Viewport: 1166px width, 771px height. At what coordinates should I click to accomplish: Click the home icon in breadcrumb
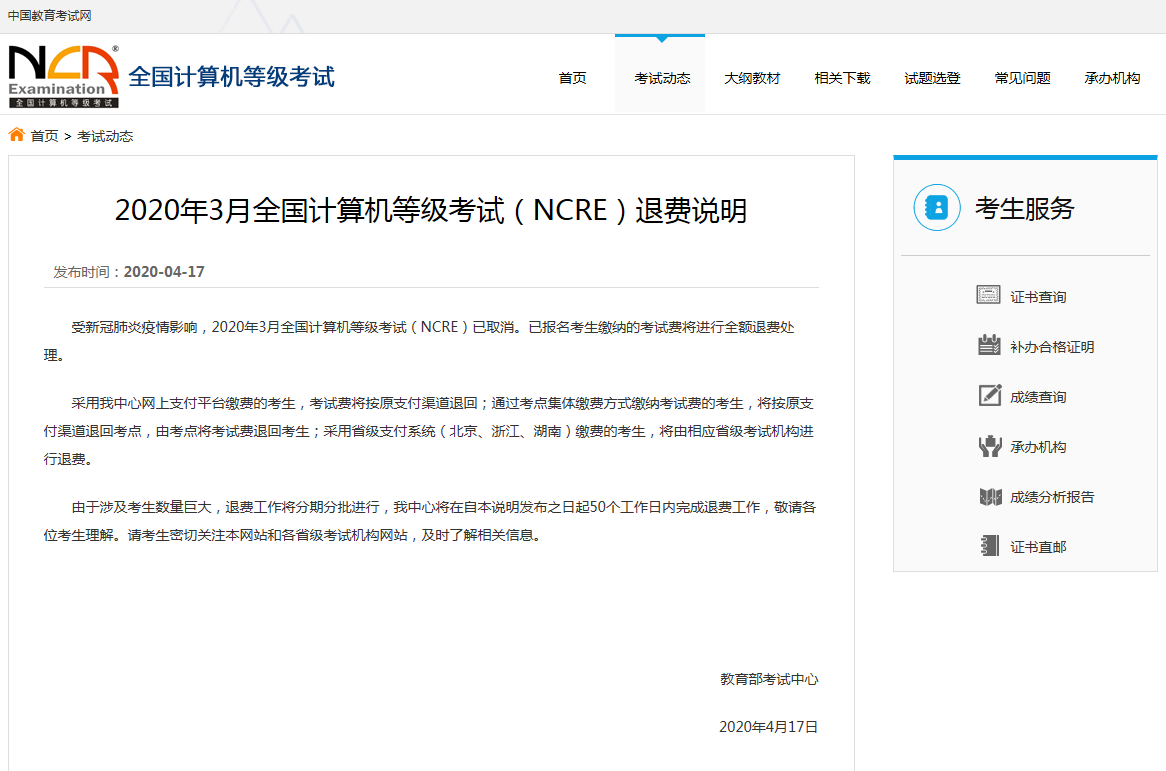[17, 135]
